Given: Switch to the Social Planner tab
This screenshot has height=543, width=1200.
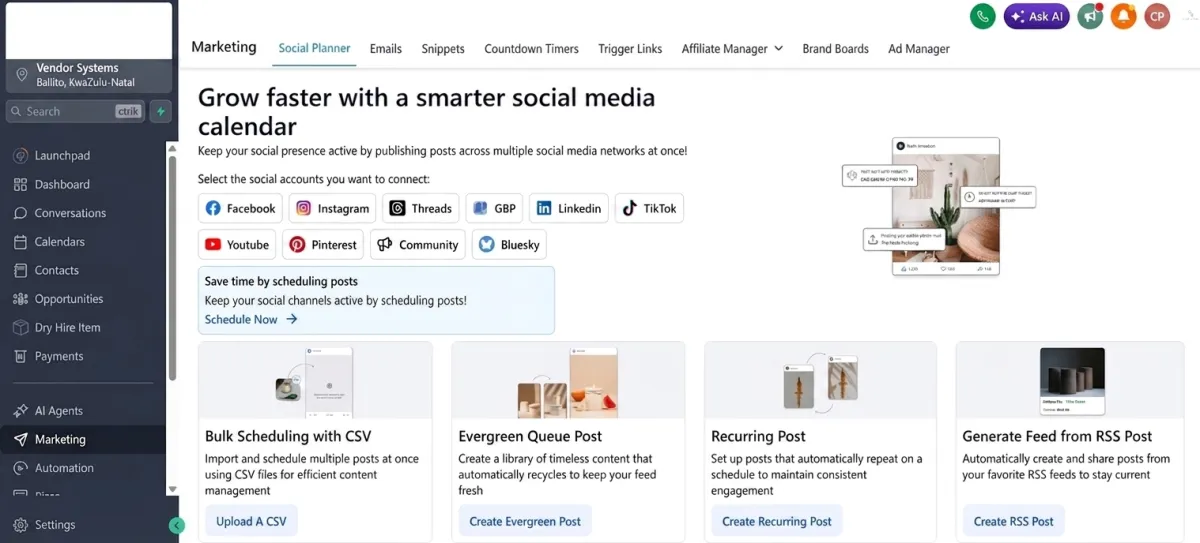Looking at the screenshot, I should pyautogui.click(x=314, y=48).
